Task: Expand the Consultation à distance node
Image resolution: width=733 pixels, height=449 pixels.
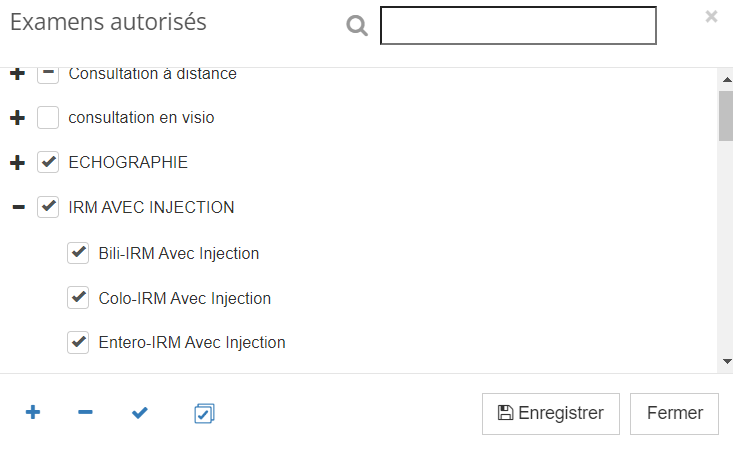Action: (x=18, y=74)
